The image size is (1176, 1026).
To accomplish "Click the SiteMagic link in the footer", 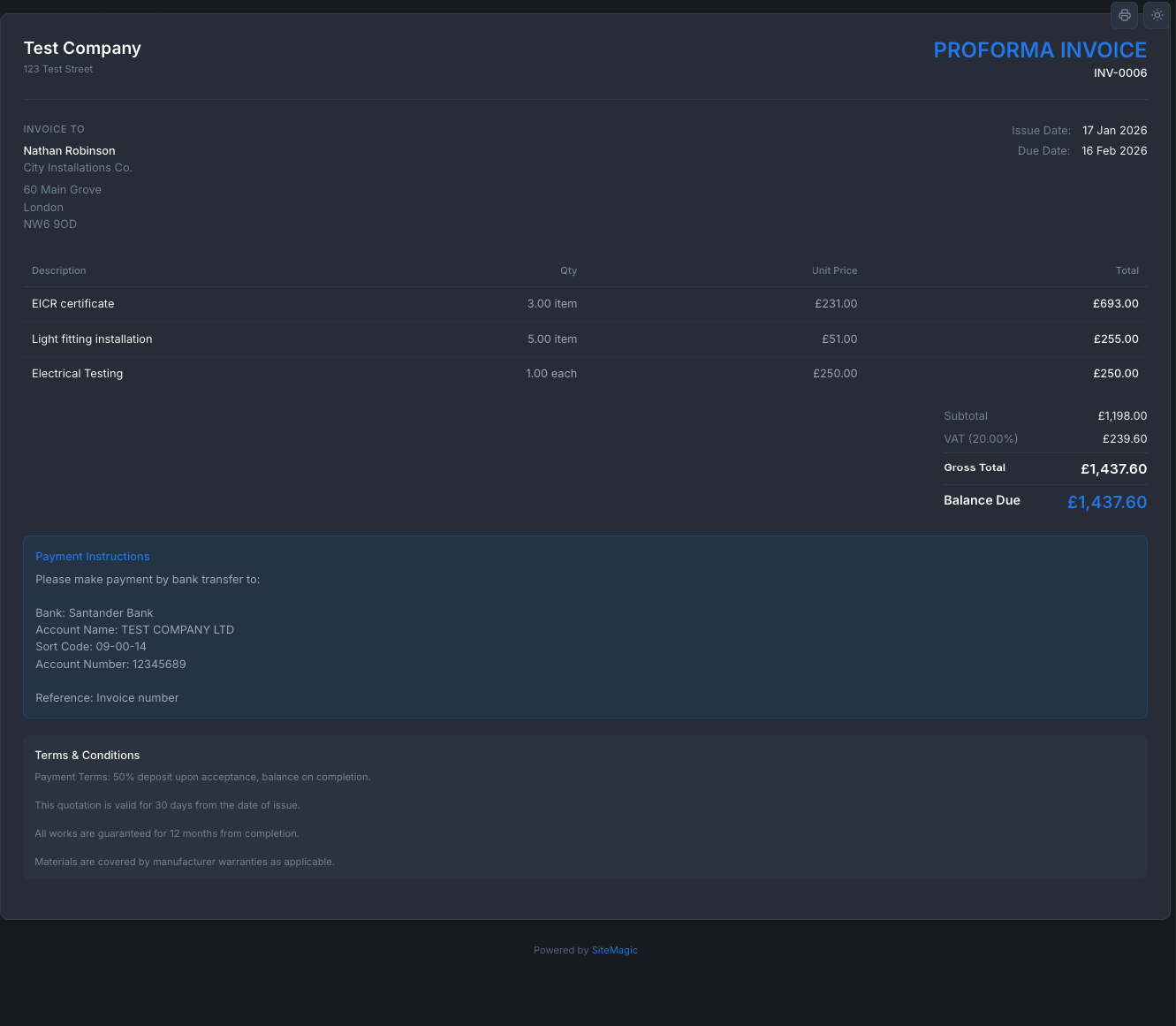I will click(x=615, y=950).
